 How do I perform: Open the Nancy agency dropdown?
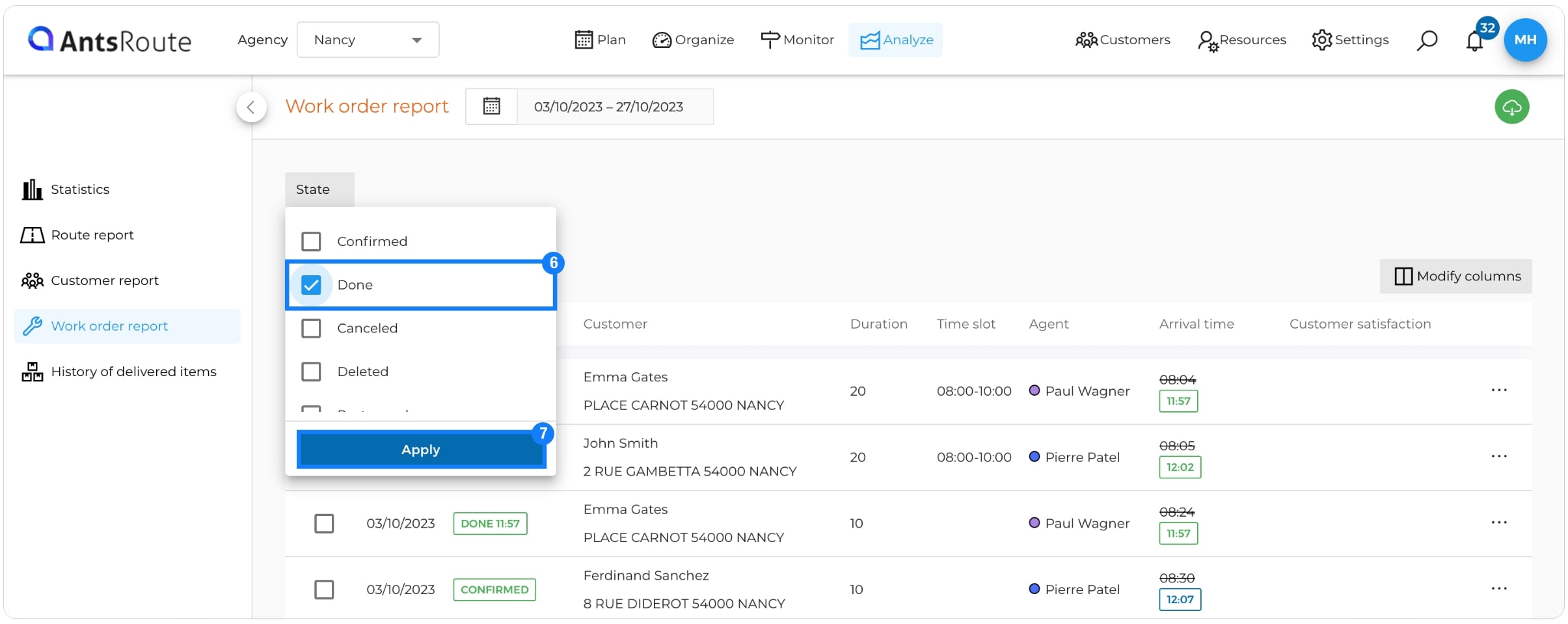point(368,40)
